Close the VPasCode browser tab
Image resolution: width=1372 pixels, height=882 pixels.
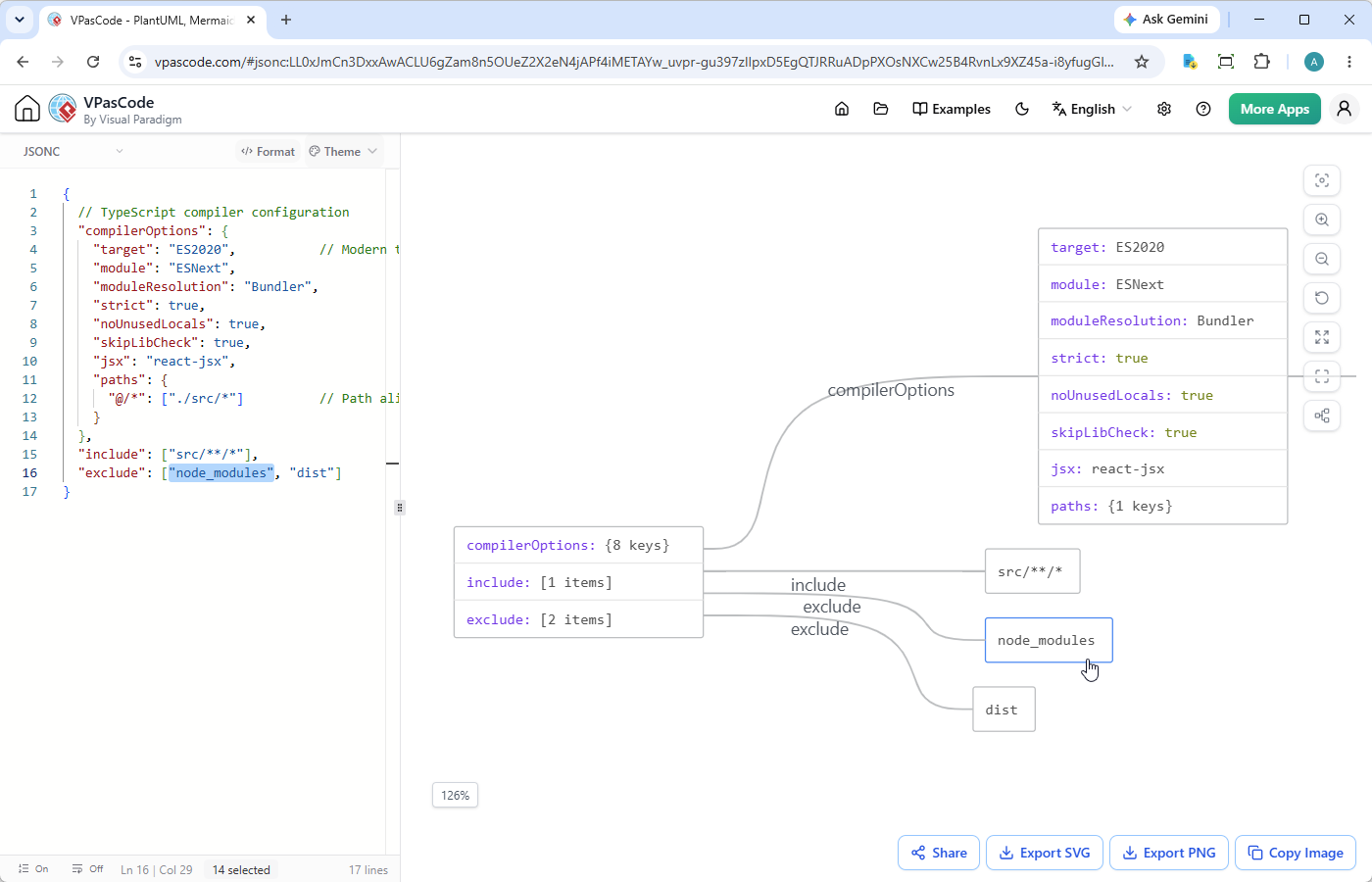coord(251,20)
